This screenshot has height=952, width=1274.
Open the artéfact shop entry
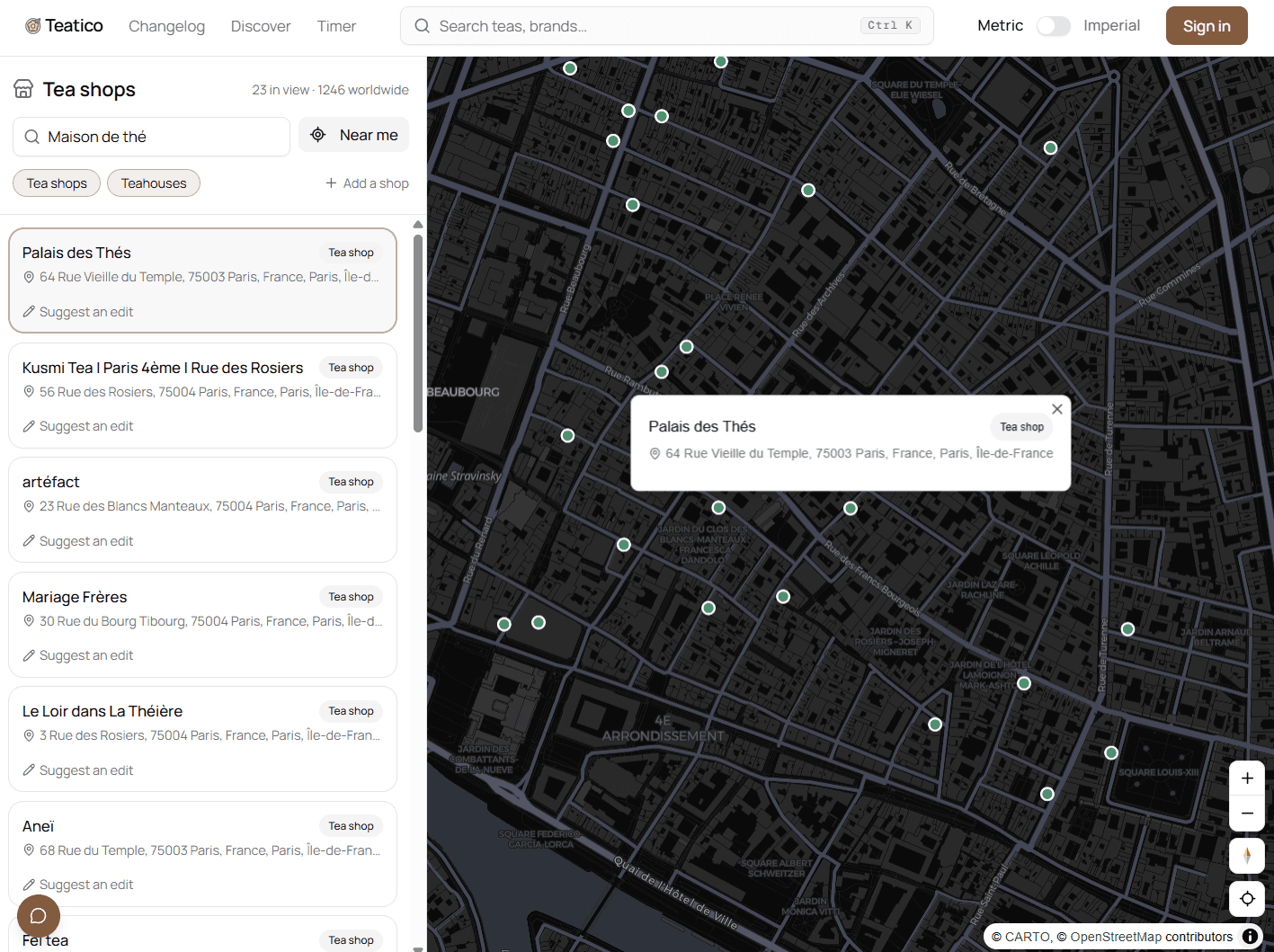click(x=202, y=510)
